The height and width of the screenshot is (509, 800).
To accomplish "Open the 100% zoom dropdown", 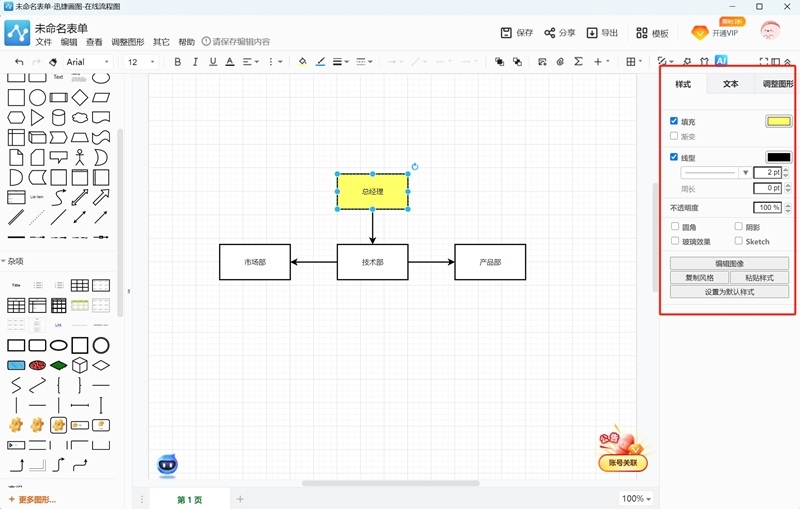I will coord(636,498).
